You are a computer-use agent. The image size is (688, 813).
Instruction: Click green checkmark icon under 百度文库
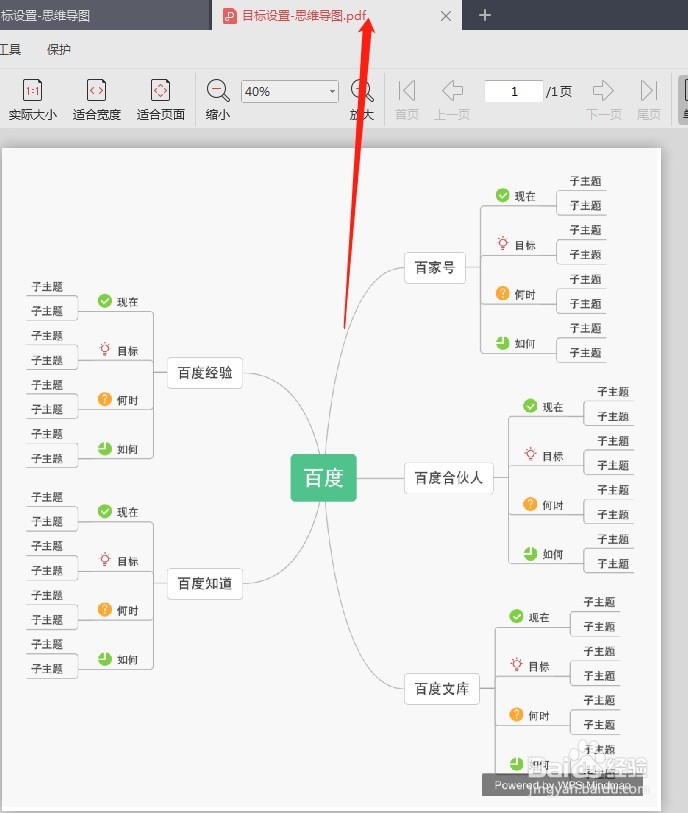516,616
